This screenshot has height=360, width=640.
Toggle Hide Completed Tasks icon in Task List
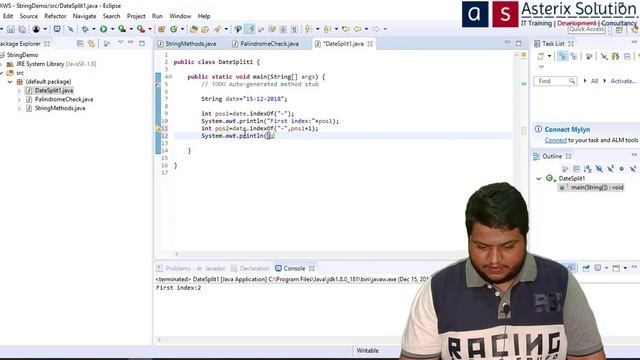pyautogui.click(x=604, y=56)
